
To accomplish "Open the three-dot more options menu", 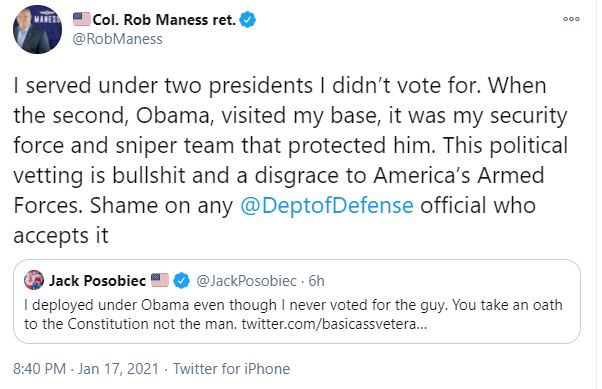I will tap(571, 19).
